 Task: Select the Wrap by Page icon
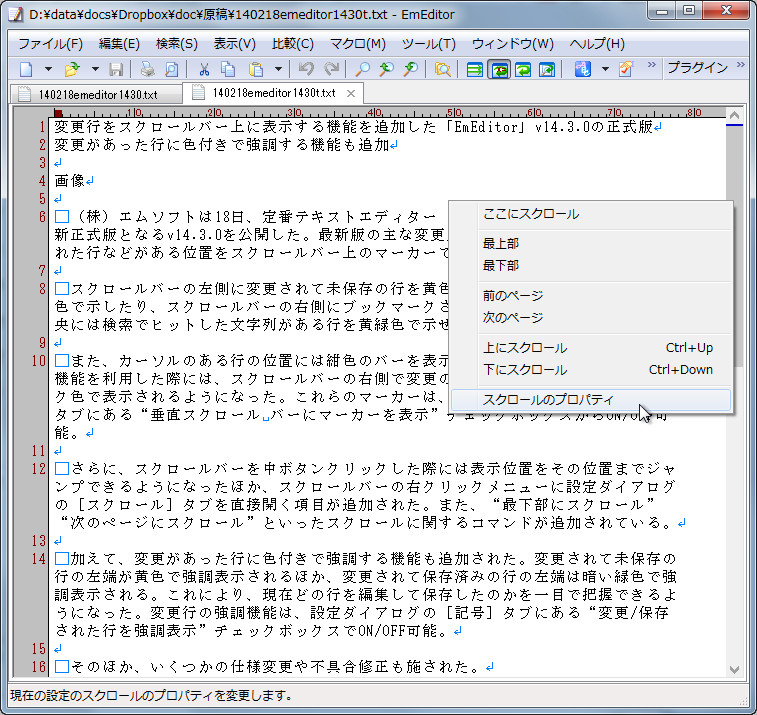(547, 70)
